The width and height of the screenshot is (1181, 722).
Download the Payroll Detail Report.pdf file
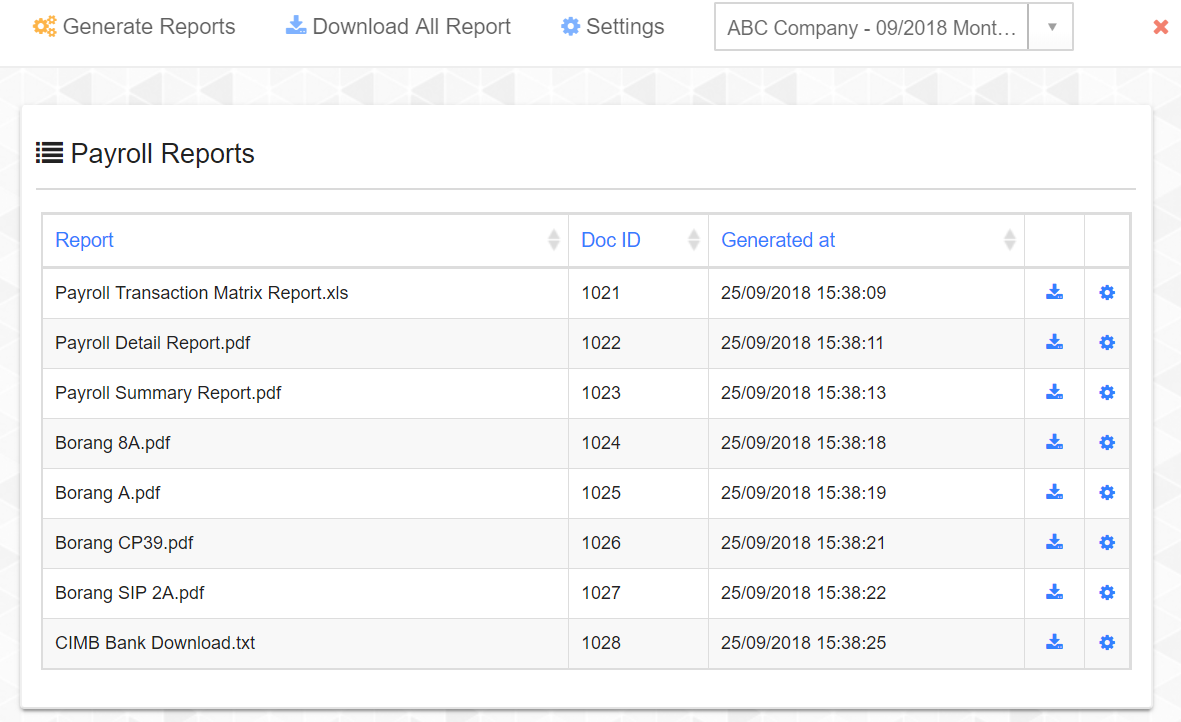coord(1054,342)
